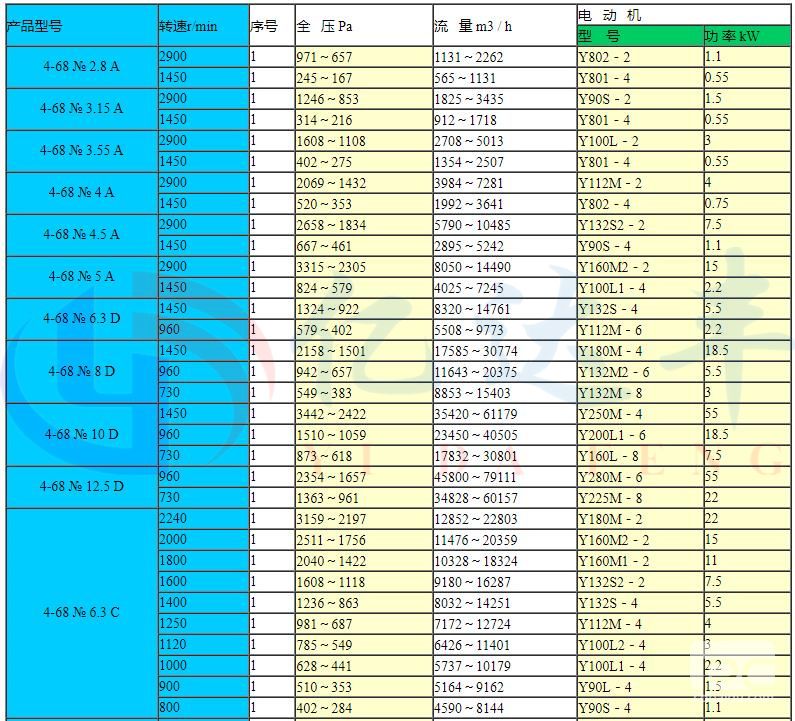Select the flow cell 35420 ~ 61179
The image size is (795, 721).
(502, 414)
